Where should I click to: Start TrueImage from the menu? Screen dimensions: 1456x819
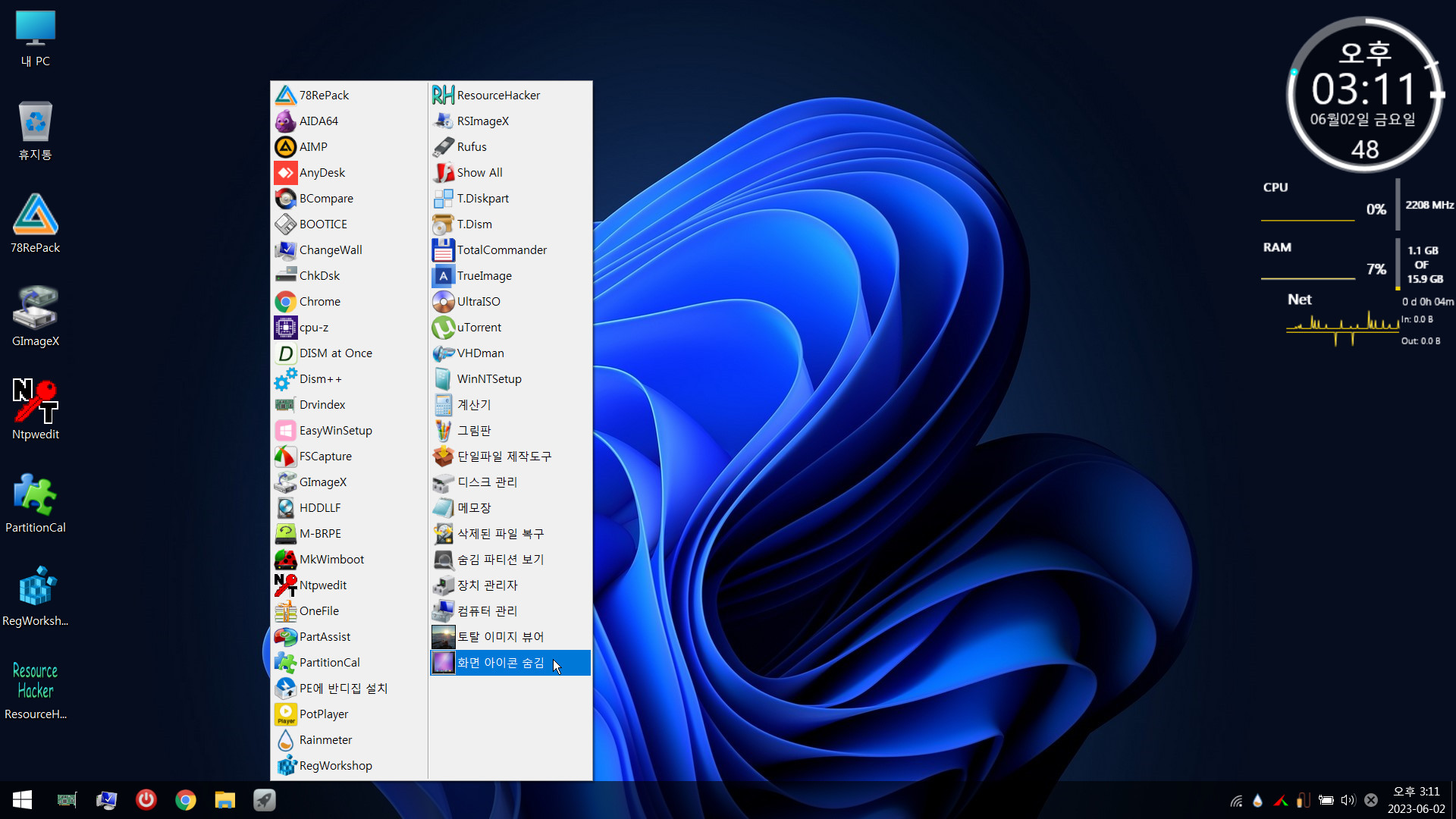coord(510,276)
